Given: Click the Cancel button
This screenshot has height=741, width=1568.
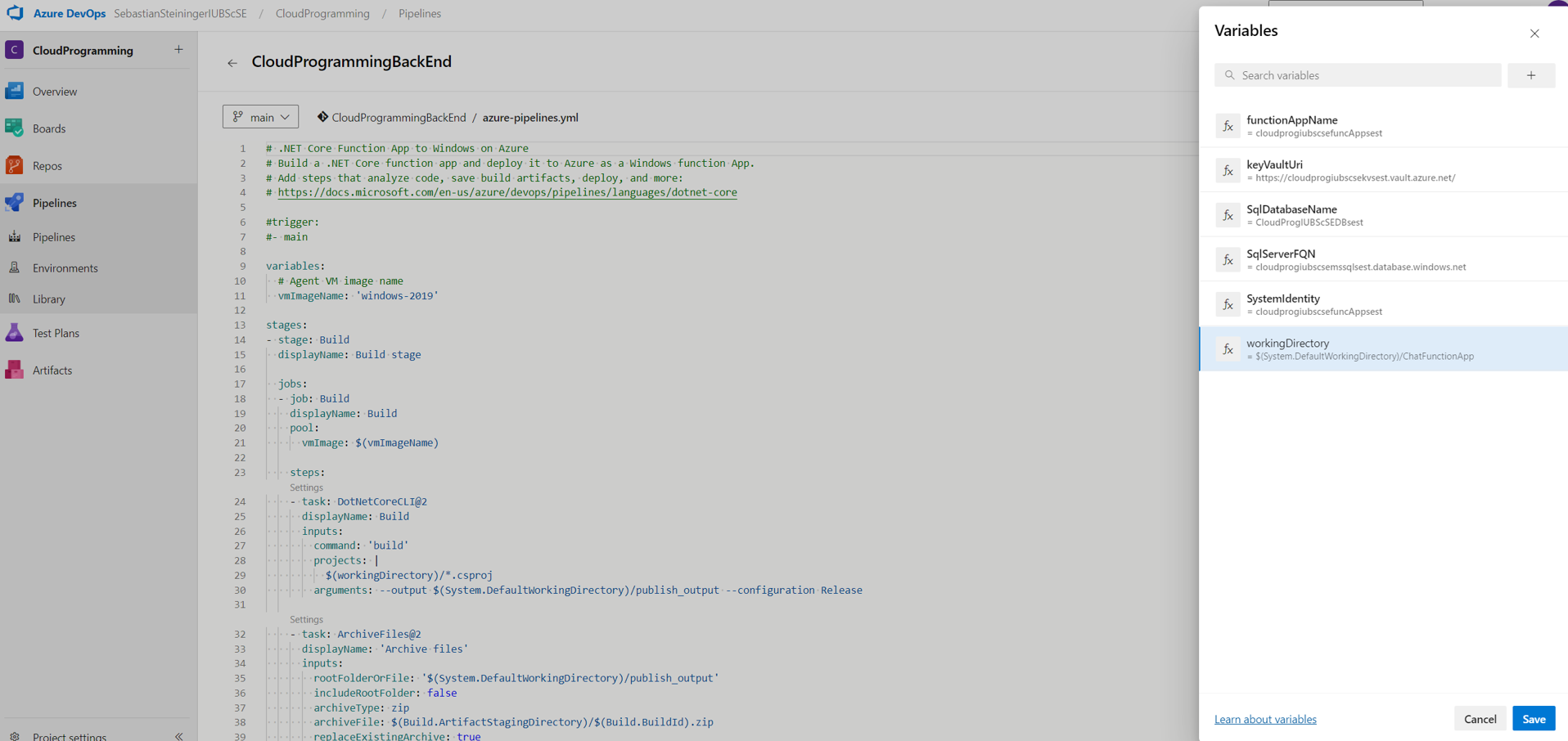Looking at the screenshot, I should coord(1480,719).
